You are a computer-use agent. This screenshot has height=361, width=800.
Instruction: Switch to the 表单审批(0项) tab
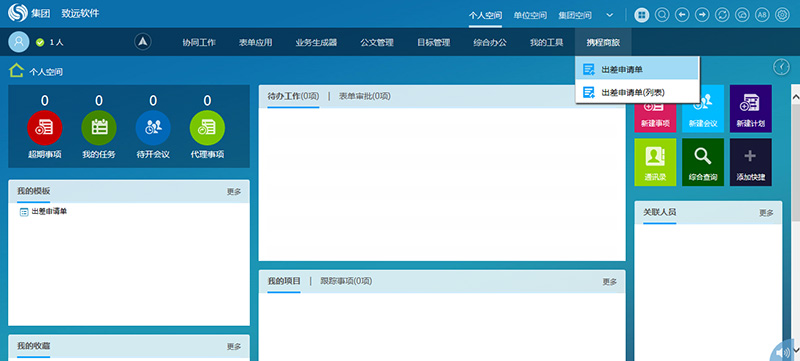point(365,96)
